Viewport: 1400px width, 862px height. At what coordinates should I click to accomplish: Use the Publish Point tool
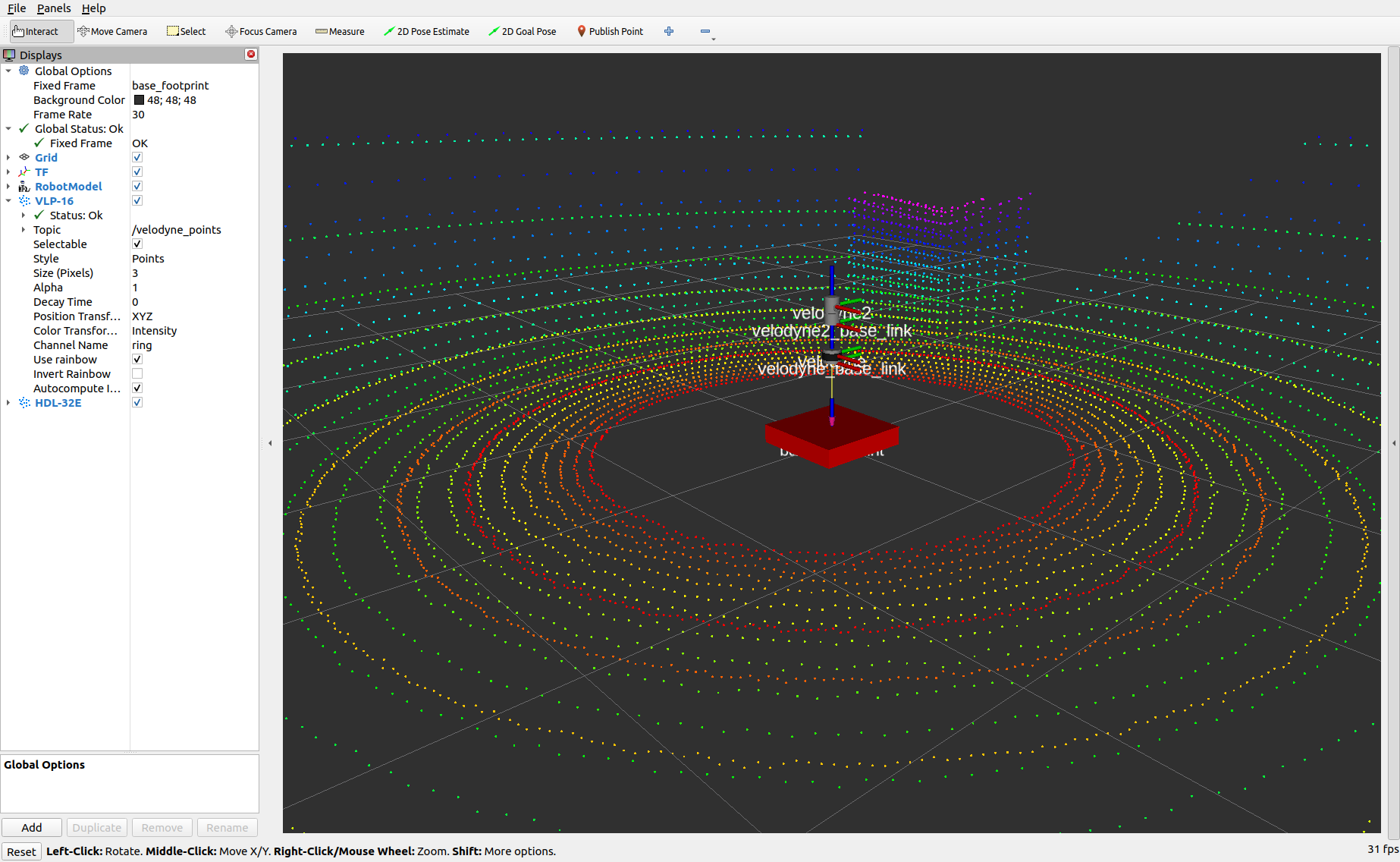click(x=610, y=31)
